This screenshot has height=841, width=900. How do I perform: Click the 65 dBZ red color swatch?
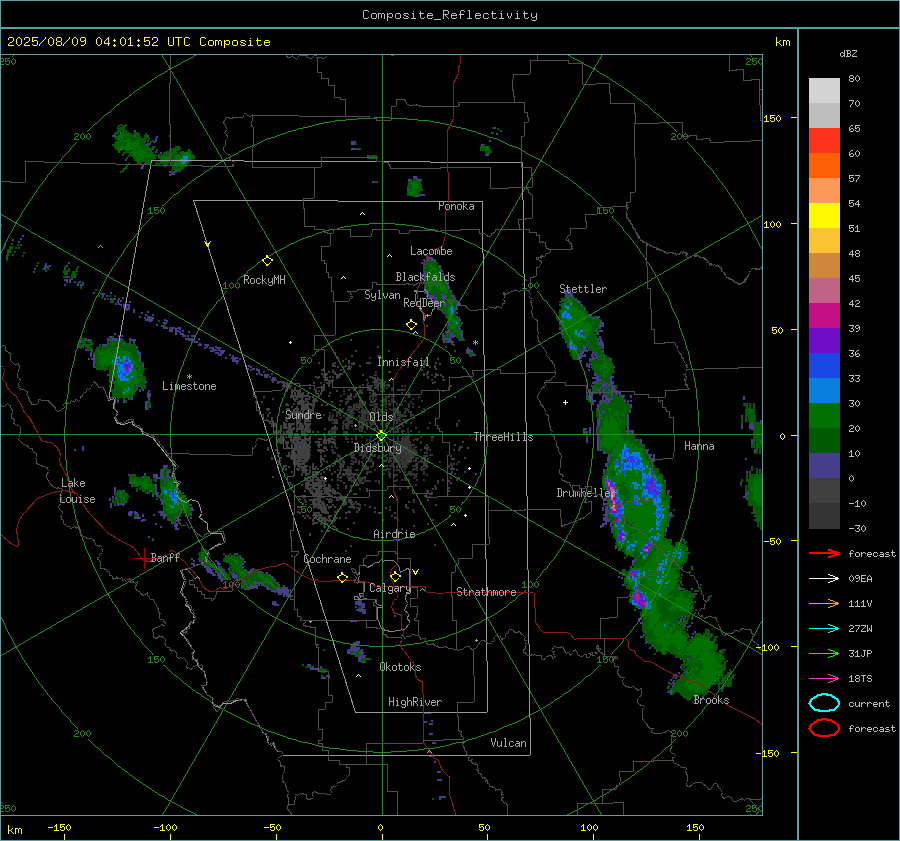coord(824,140)
